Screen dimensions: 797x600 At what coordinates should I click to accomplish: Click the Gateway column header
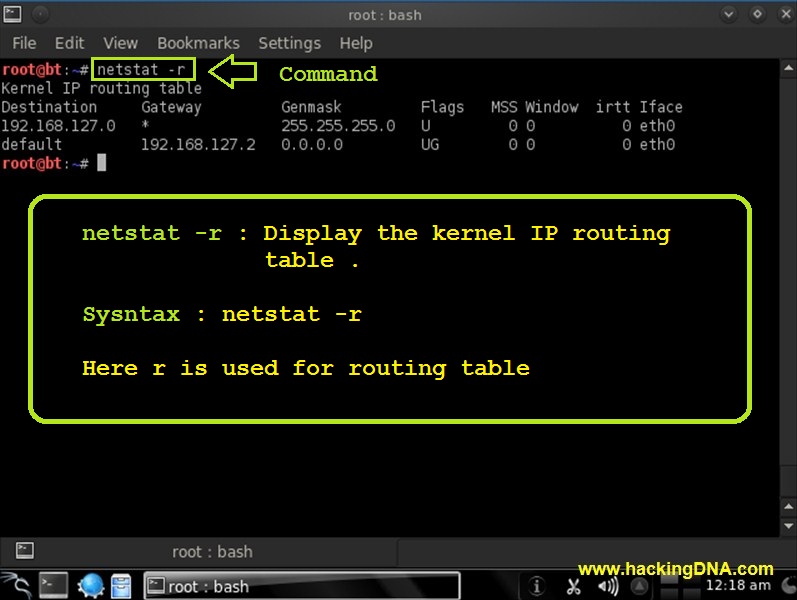tap(171, 107)
